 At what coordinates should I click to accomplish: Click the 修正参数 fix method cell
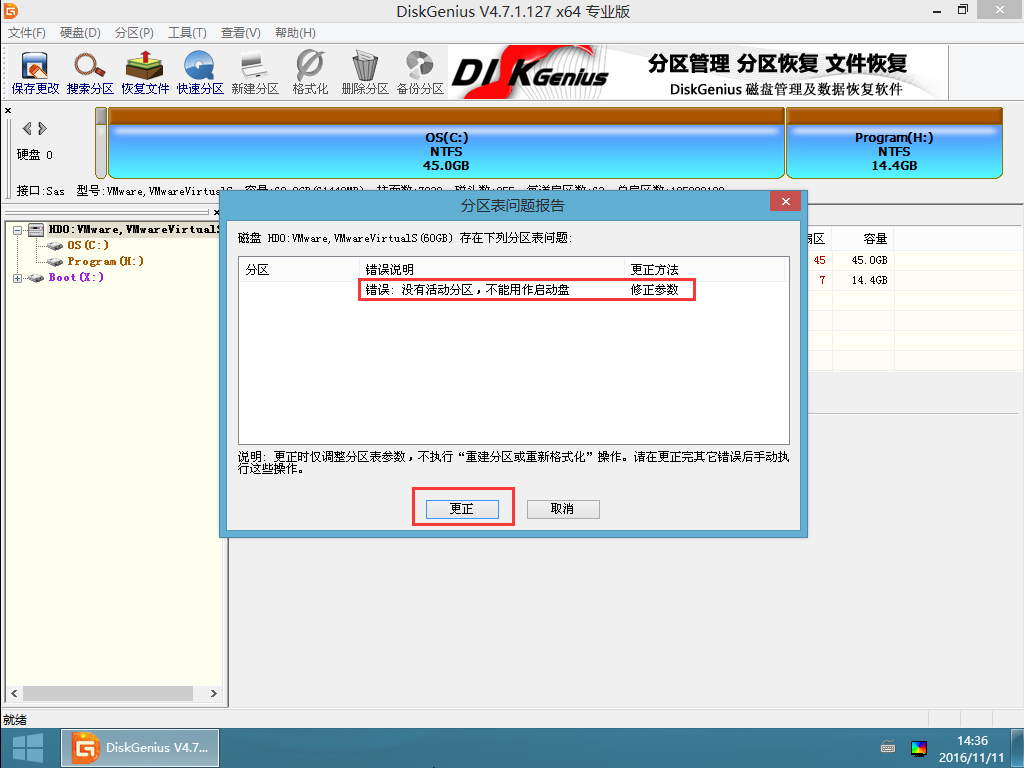click(x=654, y=289)
